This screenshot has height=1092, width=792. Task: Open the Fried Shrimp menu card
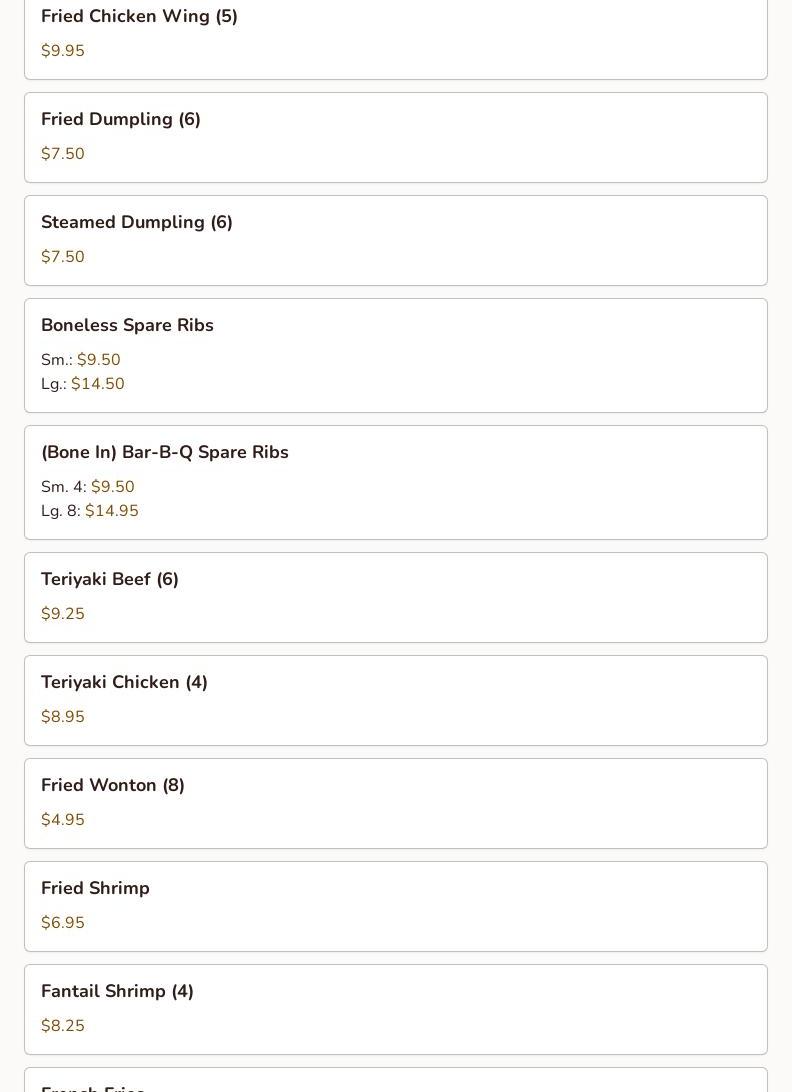[396, 907]
